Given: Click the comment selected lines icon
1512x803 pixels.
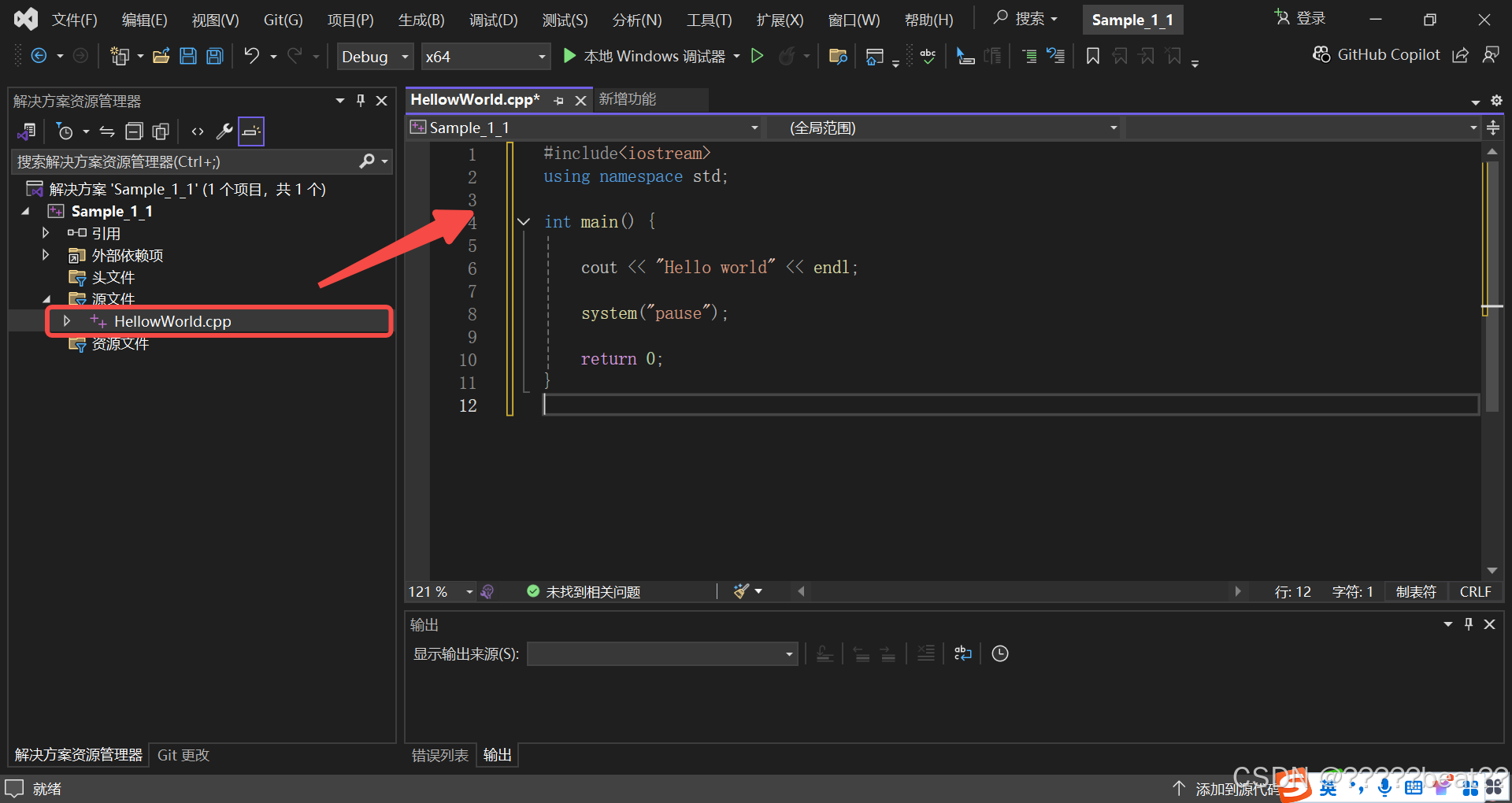Looking at the screenshot, I should coord(1028,56).
